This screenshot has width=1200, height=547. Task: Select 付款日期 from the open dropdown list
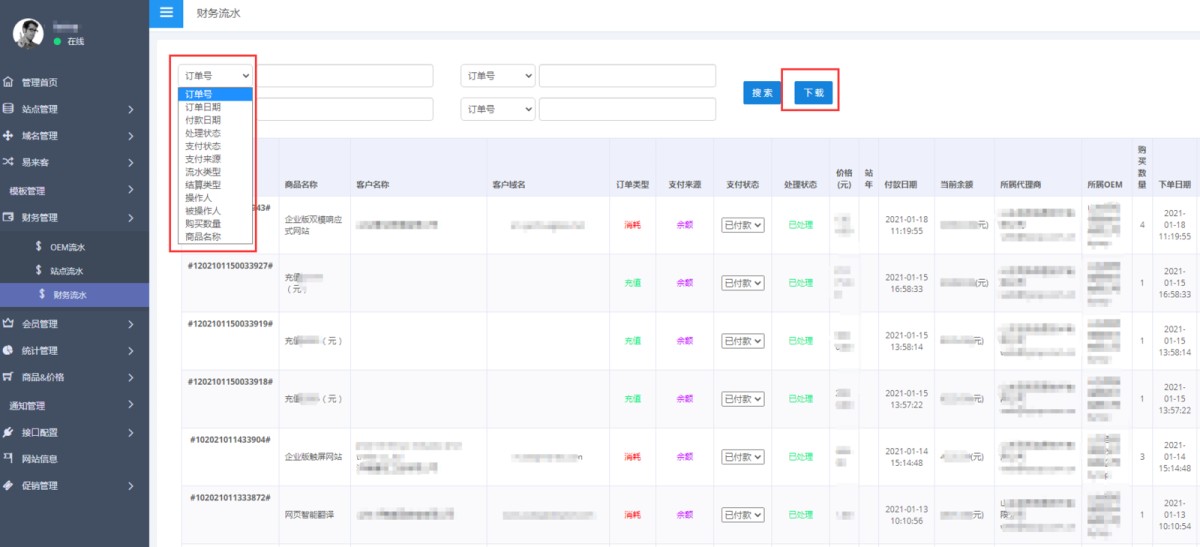pyautogui.click(x=203, y=120)
